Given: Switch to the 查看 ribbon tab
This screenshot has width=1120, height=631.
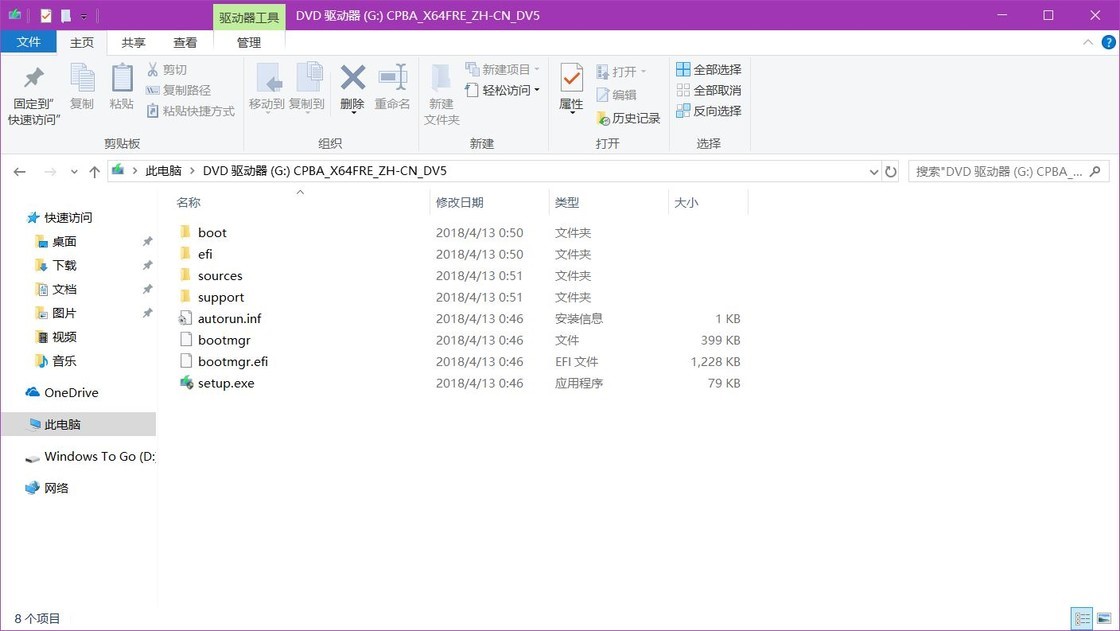Looking at the screenshot, I should [x=186, y=43].
